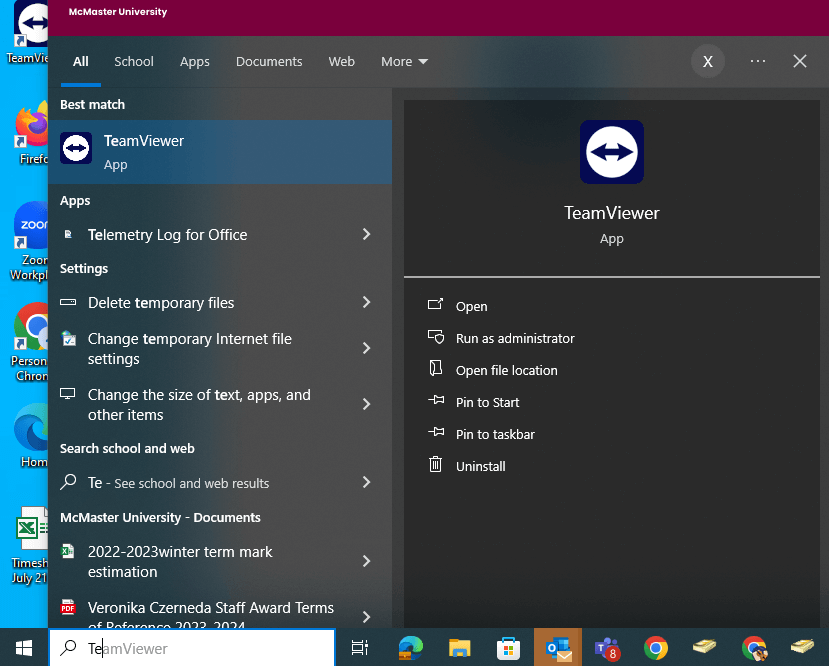Open TeamViewer best match result
This screenshot has width=829, height=666.
[220, 152]
